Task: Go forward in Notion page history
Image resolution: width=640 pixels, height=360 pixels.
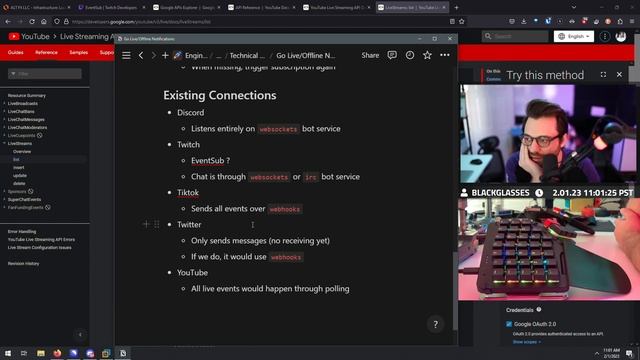Action: (153, 55)
